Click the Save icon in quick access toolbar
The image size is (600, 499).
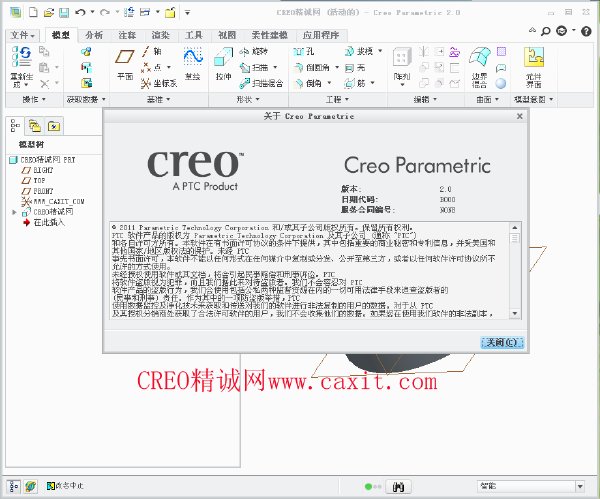pos(64,13)
